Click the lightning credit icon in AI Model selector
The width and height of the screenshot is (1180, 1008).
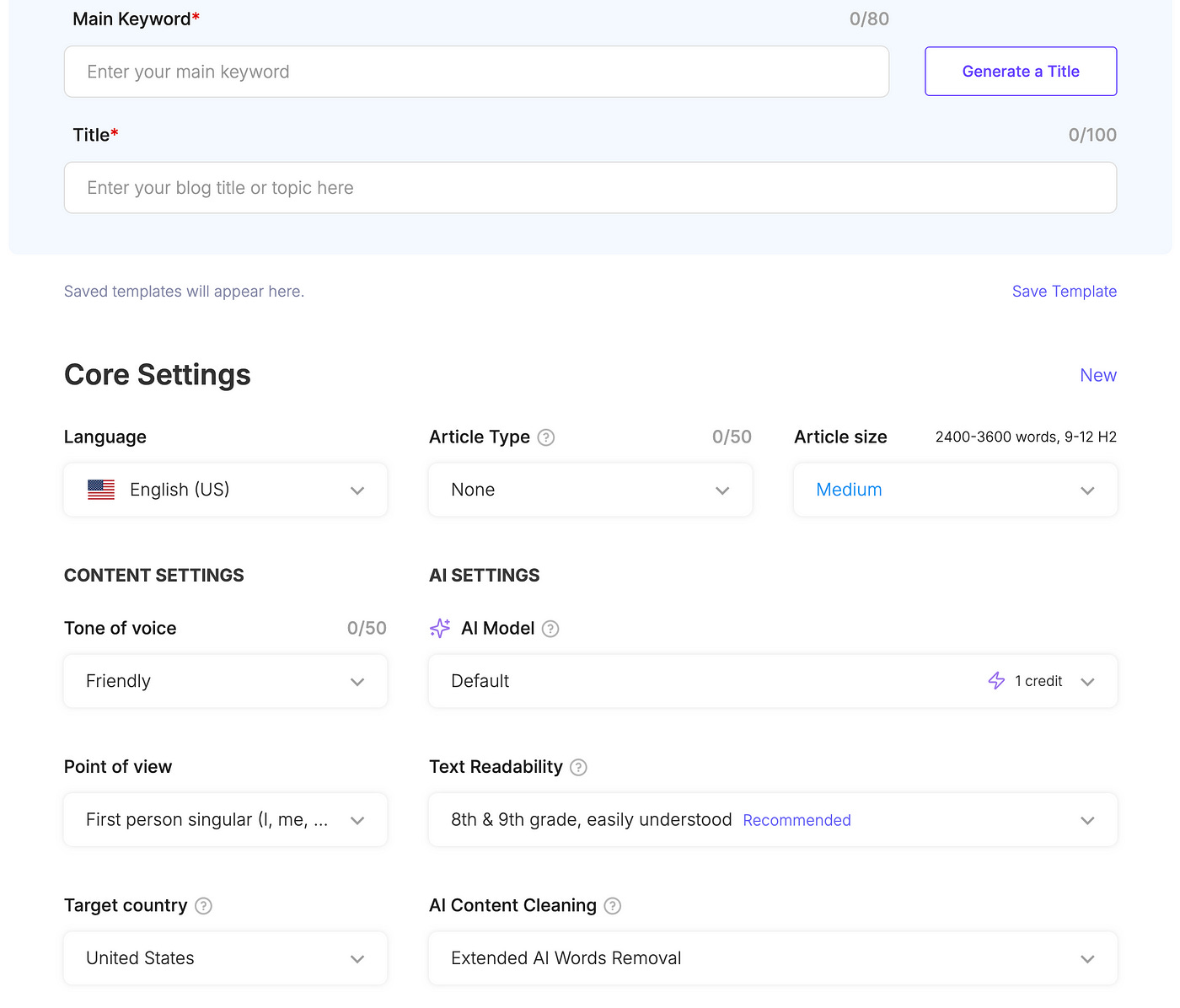[996, 681]
